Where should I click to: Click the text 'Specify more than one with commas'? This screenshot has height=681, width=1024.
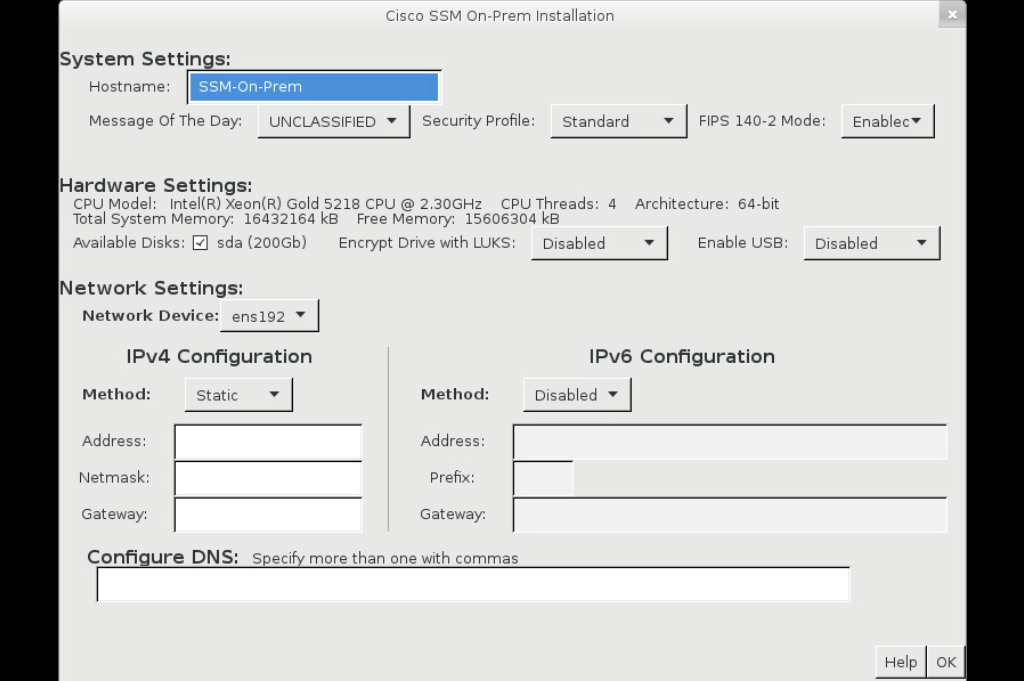[385, 558]
